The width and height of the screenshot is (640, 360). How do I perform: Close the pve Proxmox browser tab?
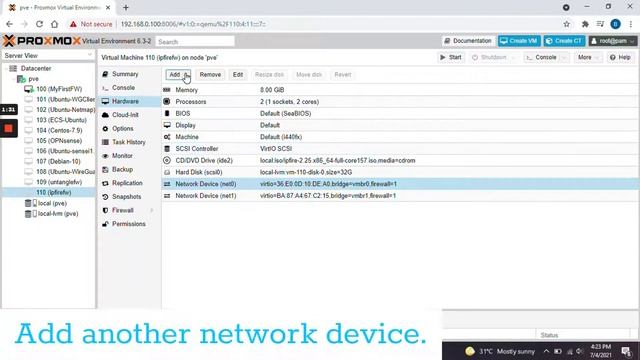pos(108,7)
